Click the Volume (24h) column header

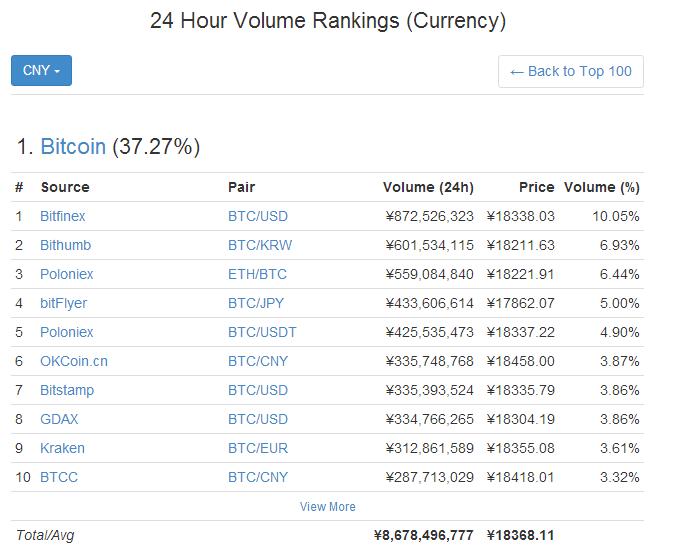[x=428, y=187]
